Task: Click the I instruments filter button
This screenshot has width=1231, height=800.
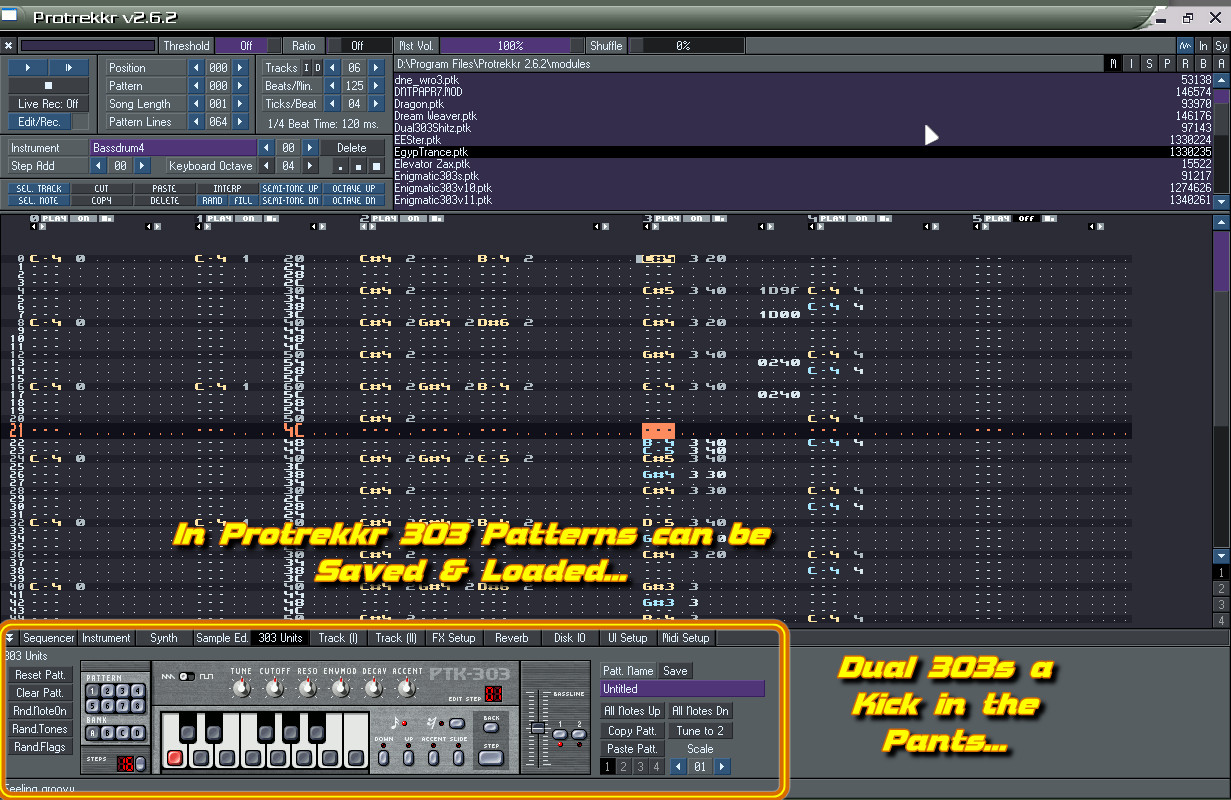Action: [1132, 64]
